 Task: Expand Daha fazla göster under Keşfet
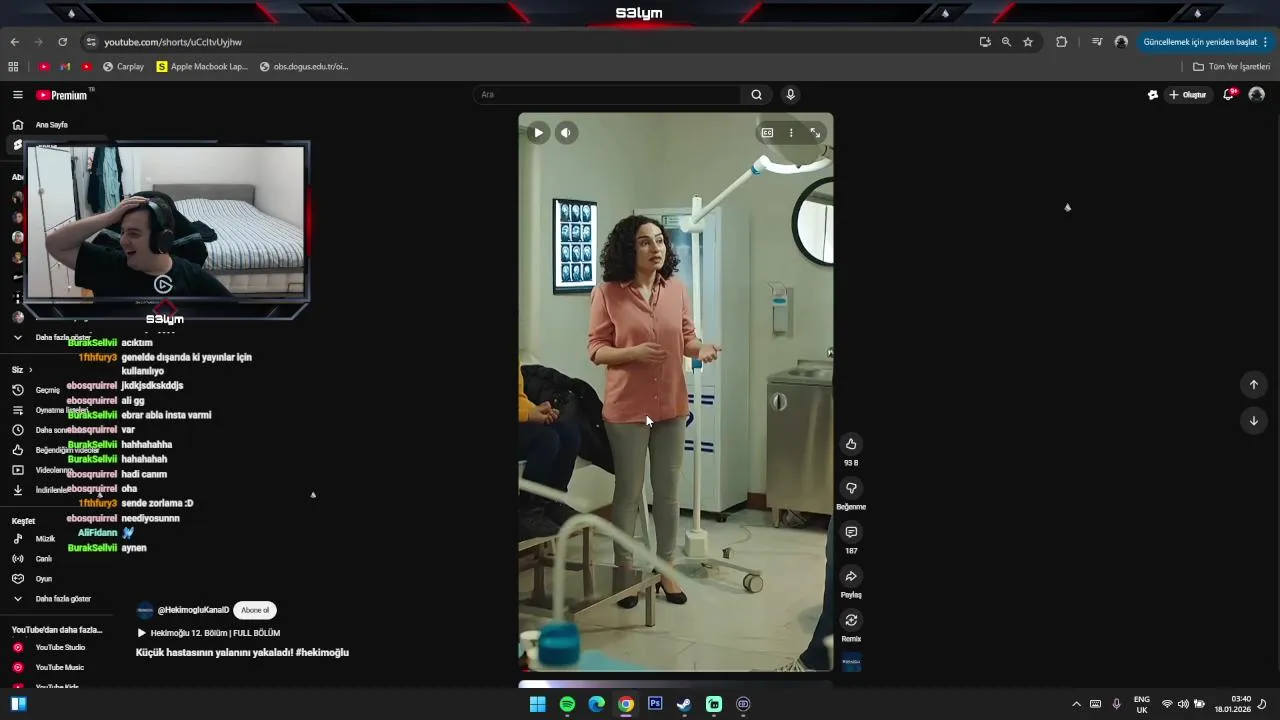coord(52,599)
